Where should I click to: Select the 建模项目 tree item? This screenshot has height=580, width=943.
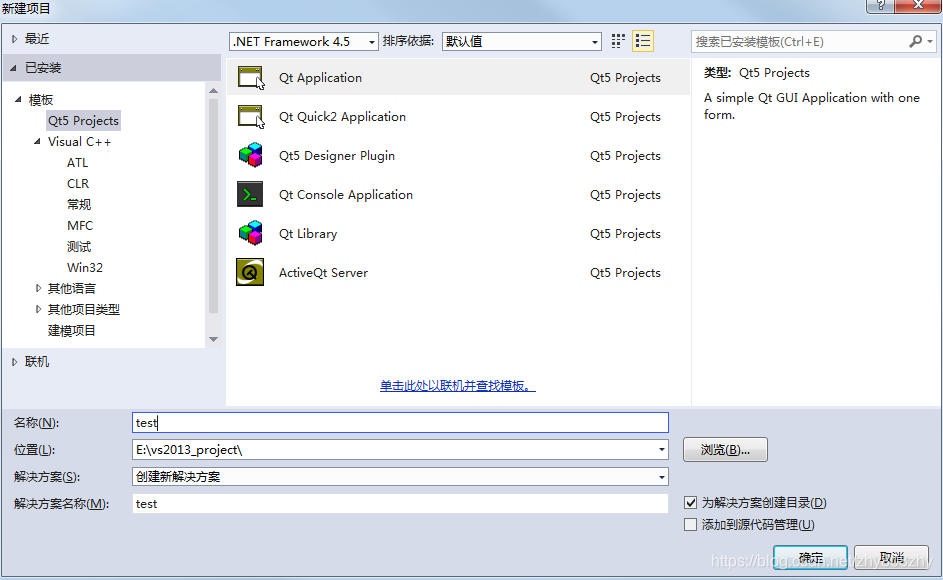pyautogui.click(x=72, y=330)
